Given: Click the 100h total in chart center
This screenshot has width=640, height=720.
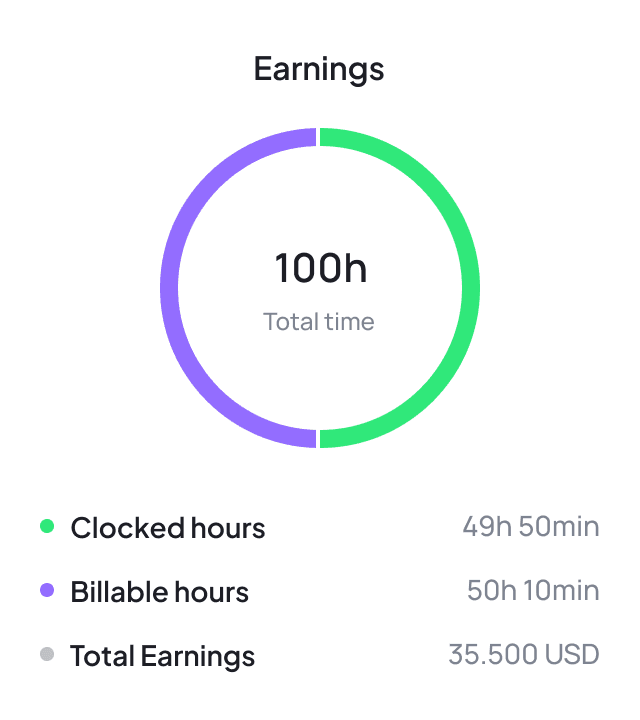Looking at the screenshot, I should (x=320, y=268).
